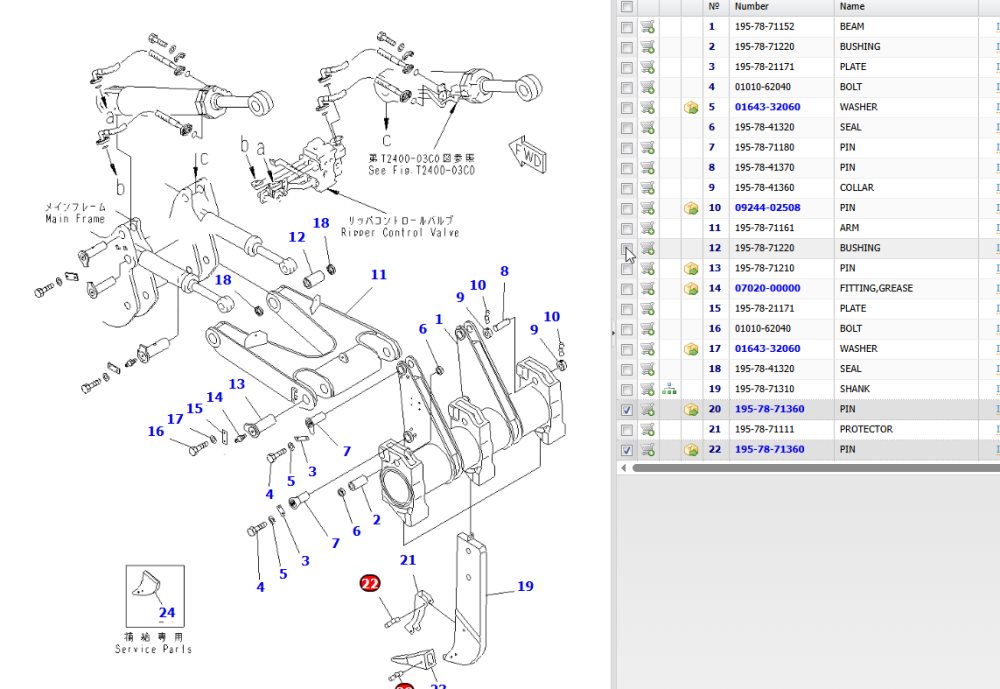This screenshot has height=689, width=1000.
Task: Check the box for the BEAM row
Action: coord(627,27)
